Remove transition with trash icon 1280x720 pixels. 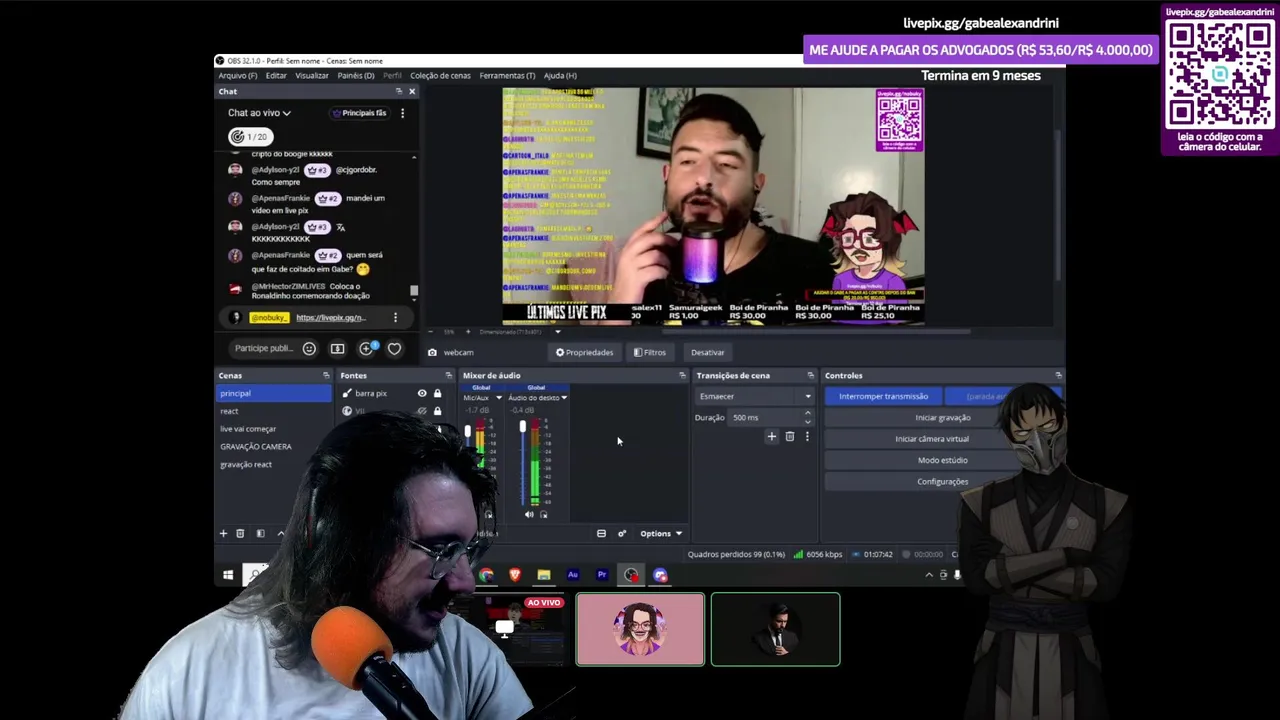pos(789,436)
